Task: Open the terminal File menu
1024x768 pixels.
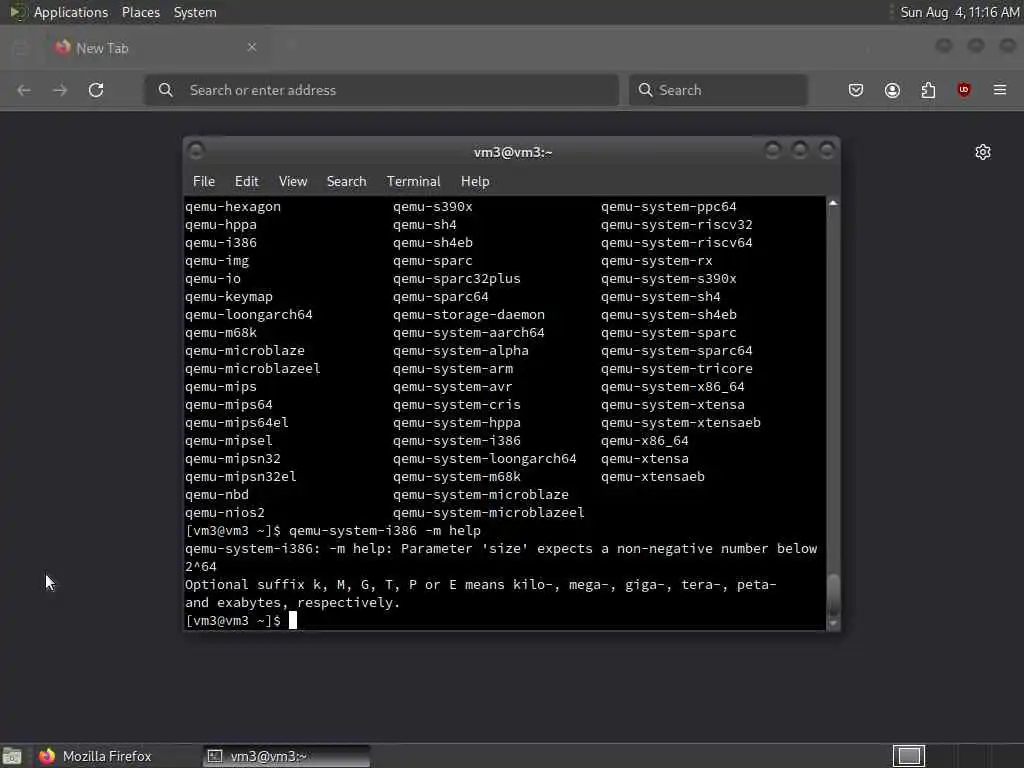Action: [204, 182]
